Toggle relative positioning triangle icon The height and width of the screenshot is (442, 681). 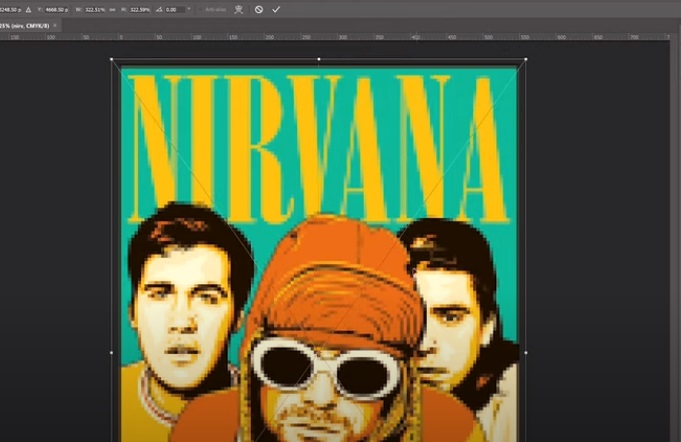29,10
